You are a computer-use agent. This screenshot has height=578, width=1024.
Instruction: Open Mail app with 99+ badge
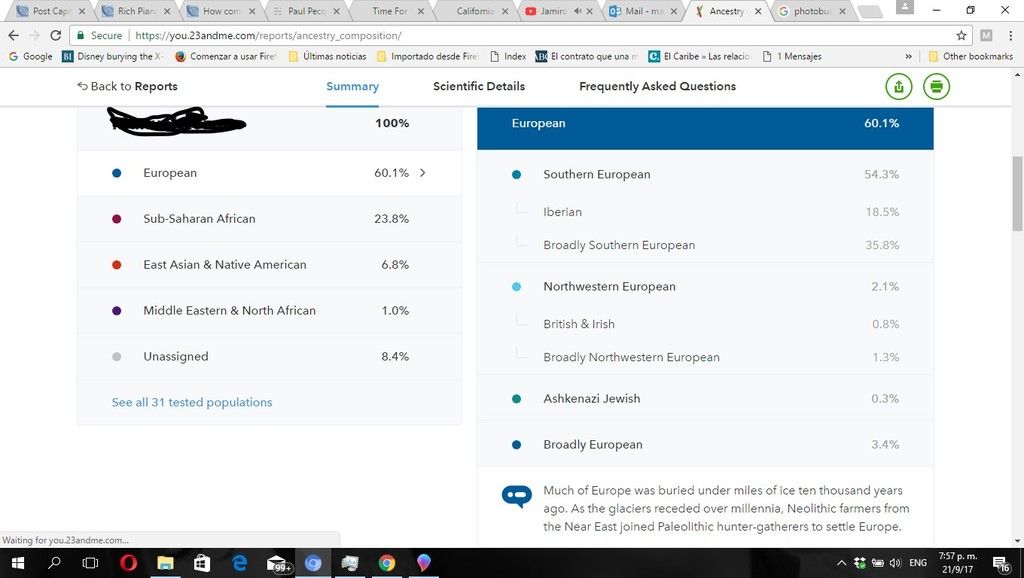278,563
